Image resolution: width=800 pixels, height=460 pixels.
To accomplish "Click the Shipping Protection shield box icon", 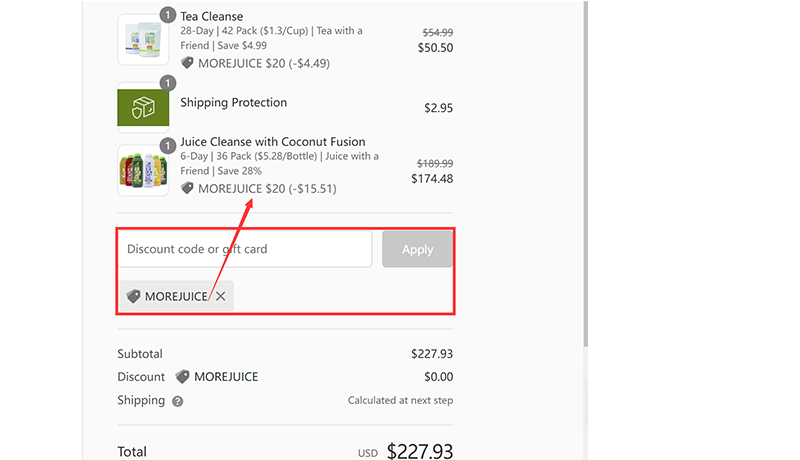I will (x=142, y=107).
